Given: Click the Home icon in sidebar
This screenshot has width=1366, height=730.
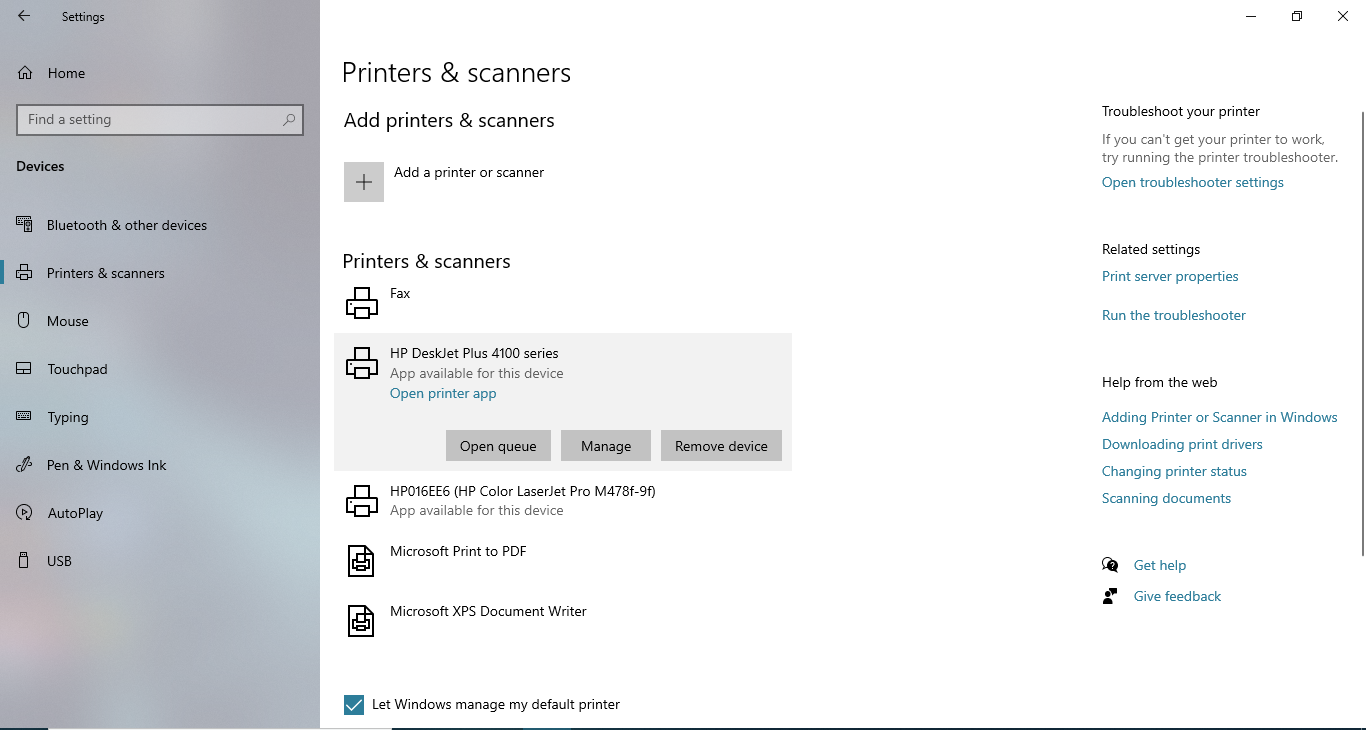Looking at the screenshot, I should [25, 73].
